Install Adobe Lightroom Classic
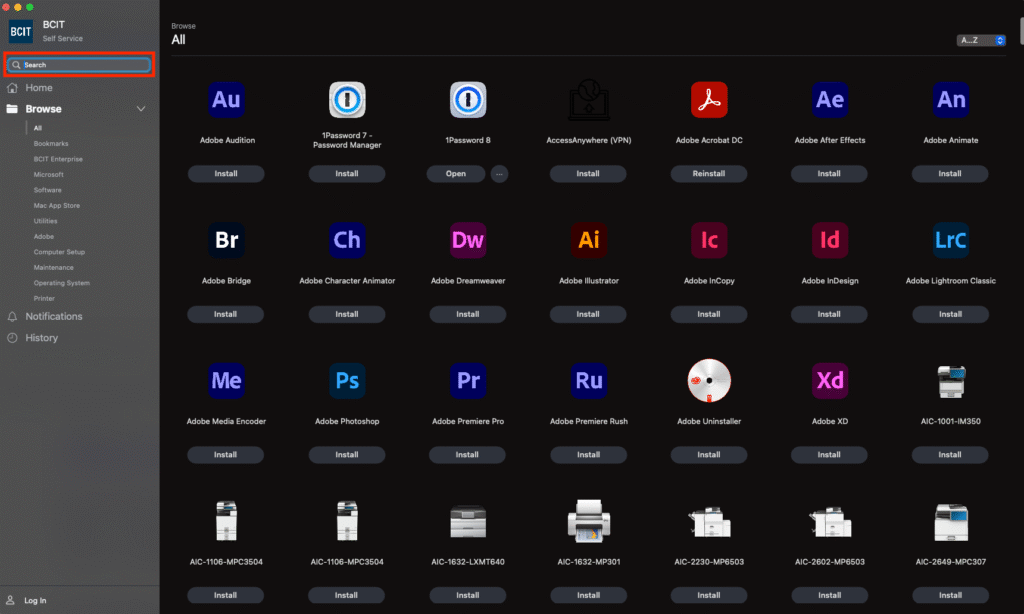Screen dimensions: 1024x614 pos(950,314)
